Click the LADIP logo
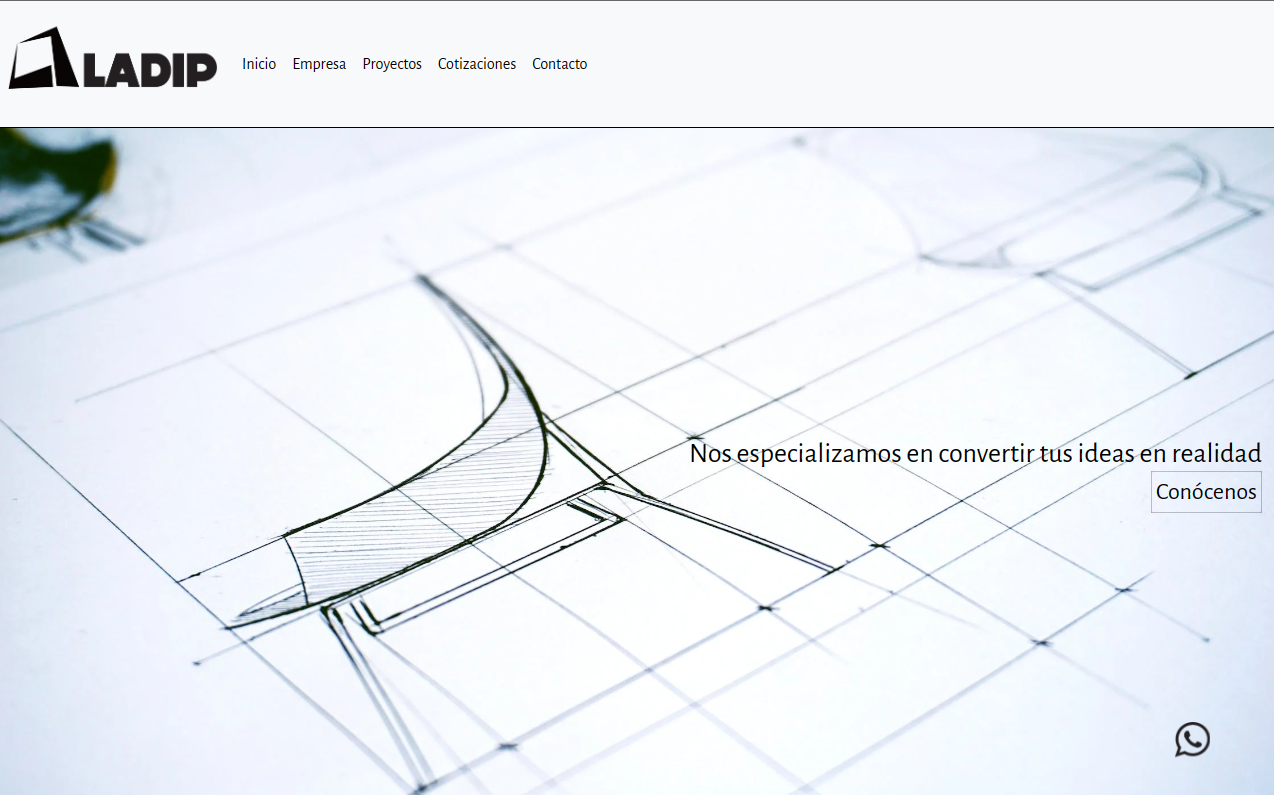Screen dimensions: 1274x795 click(x=113, y=58)
